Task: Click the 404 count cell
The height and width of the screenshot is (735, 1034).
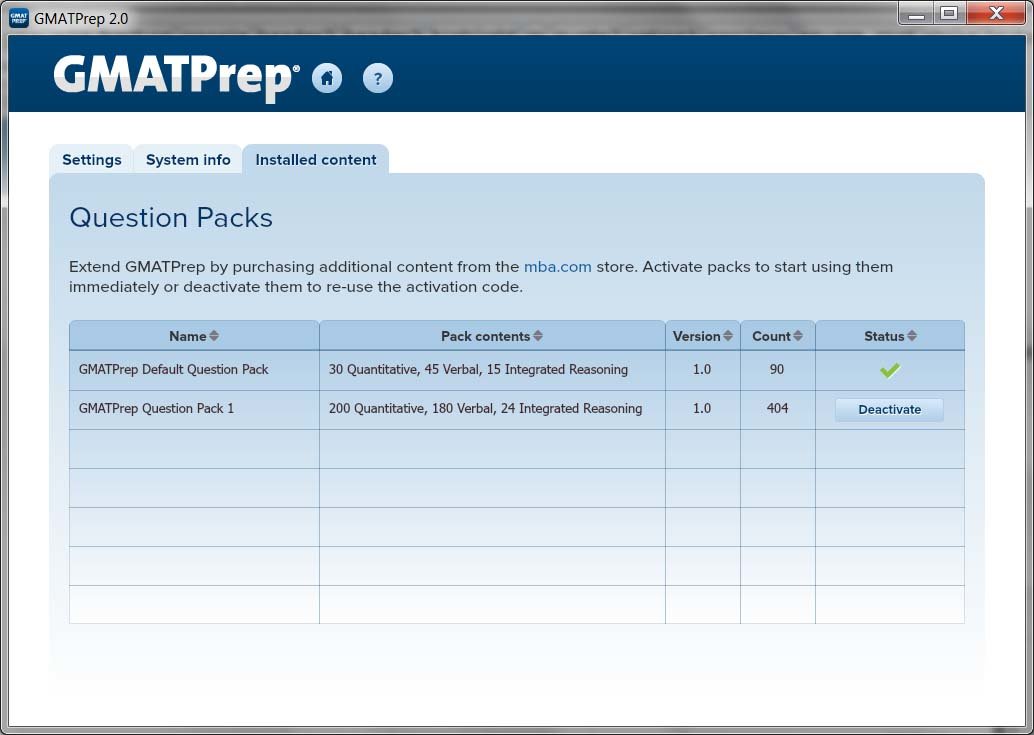Action: (777, 409)
